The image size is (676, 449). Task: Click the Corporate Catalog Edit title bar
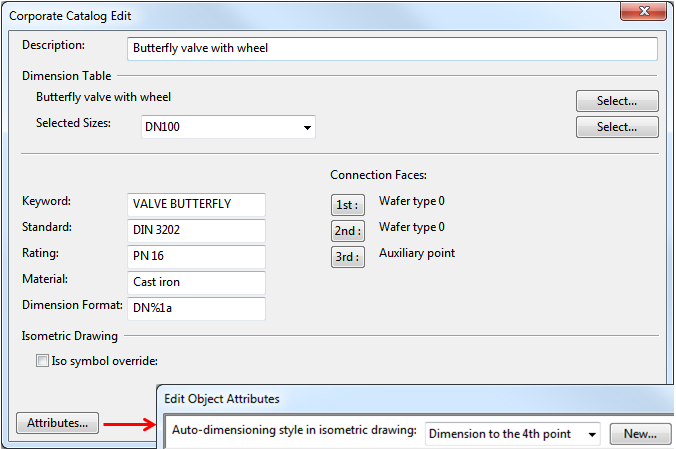coord(300,15)
